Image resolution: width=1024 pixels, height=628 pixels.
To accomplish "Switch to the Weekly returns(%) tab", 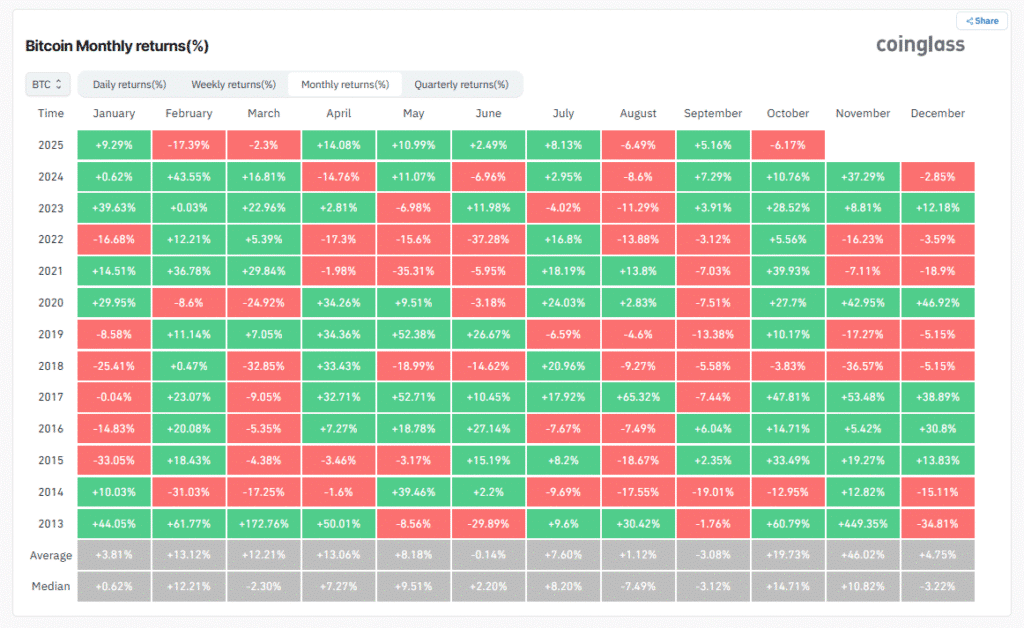I will (x=232, y=84).
